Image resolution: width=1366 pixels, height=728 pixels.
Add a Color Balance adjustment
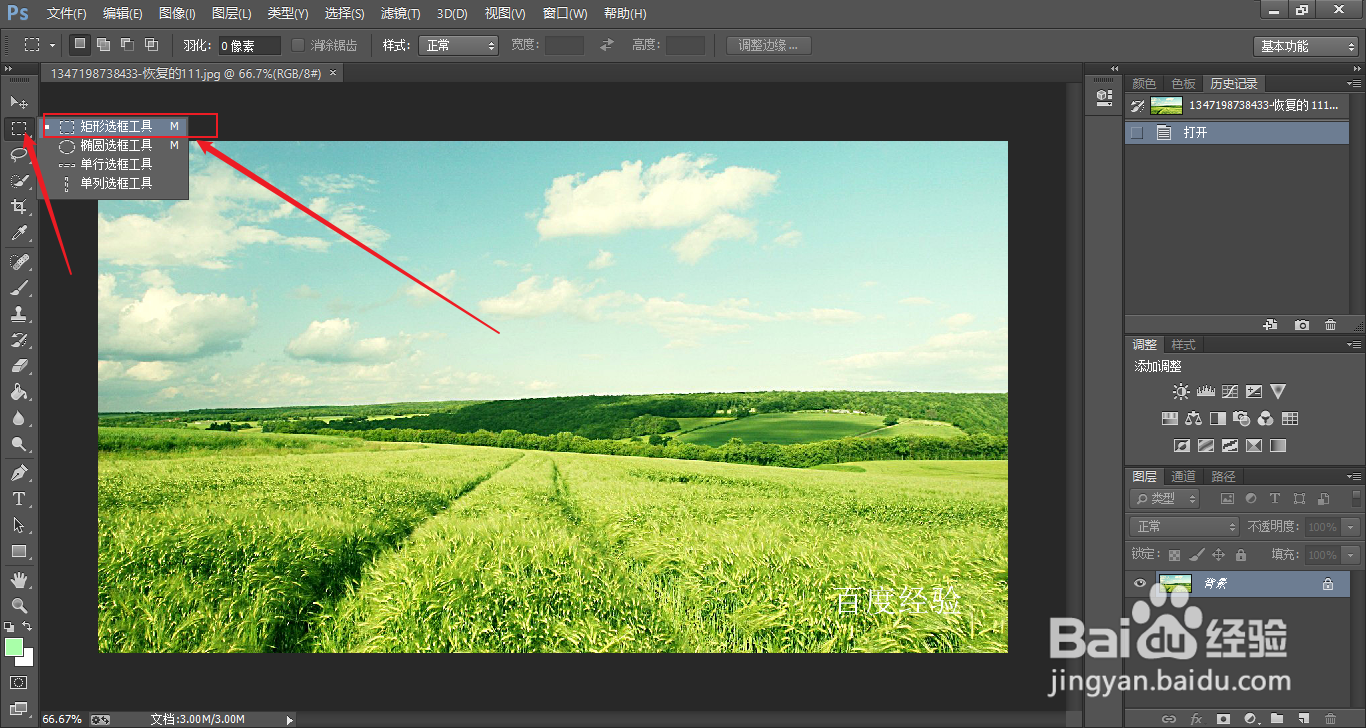(1193, 419)
